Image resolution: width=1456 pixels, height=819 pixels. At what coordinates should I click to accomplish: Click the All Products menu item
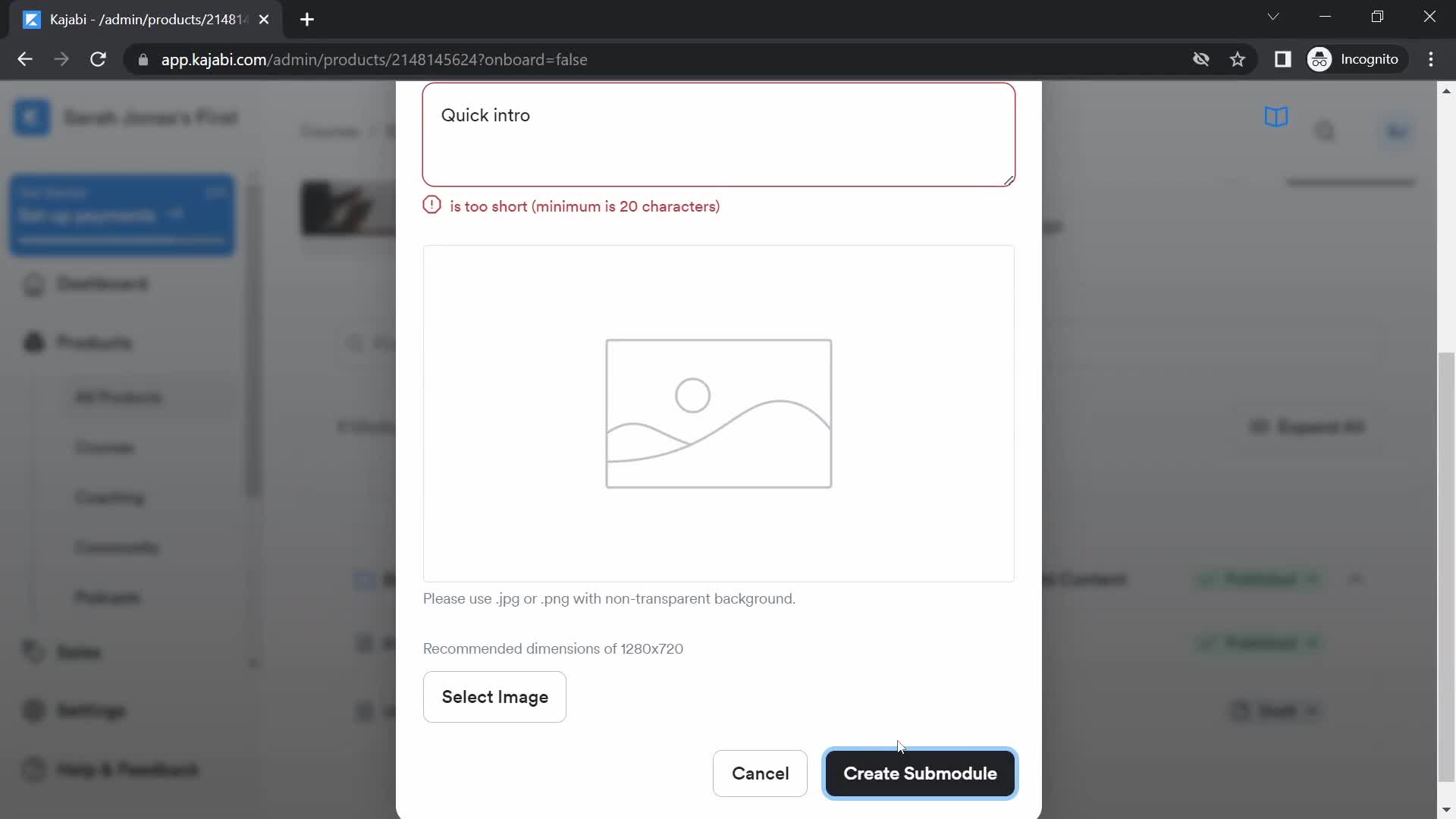click(x=118, y=397)
